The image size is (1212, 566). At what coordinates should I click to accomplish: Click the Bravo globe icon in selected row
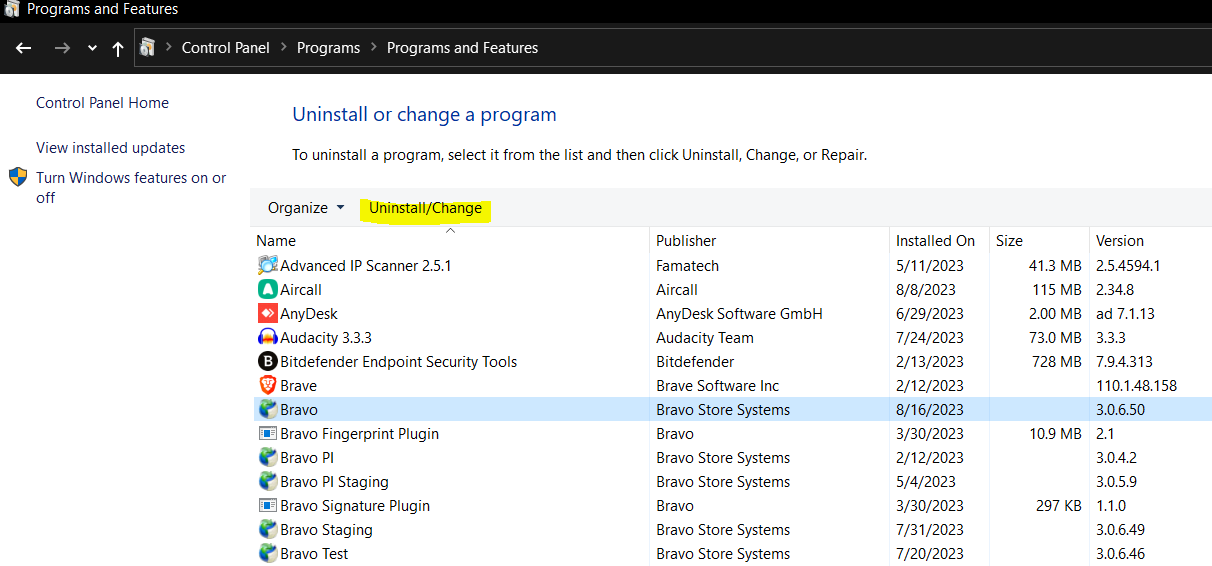coord(267,410)
